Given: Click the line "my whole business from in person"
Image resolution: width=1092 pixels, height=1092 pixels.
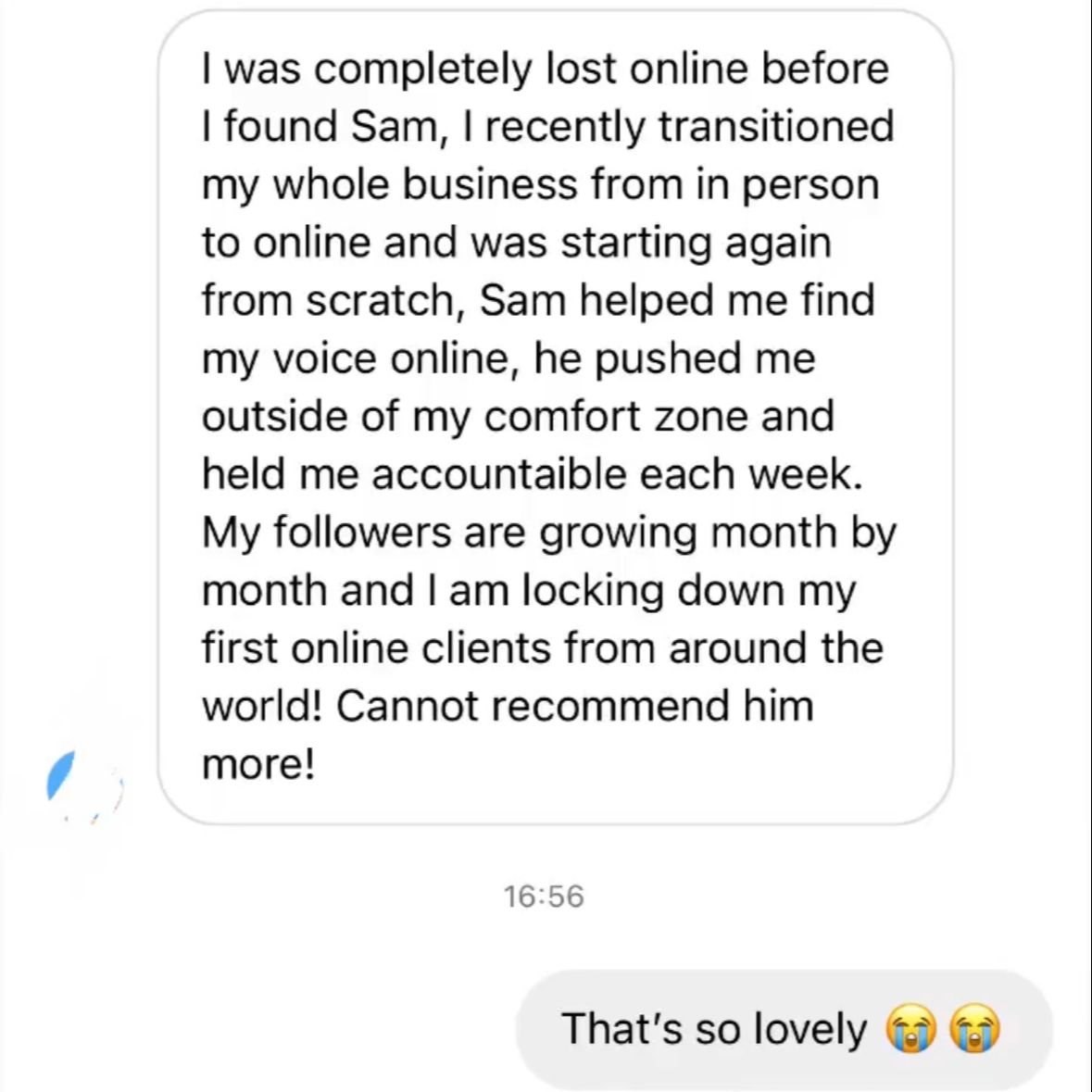Looking at the screenshot, I should point(540,184).
